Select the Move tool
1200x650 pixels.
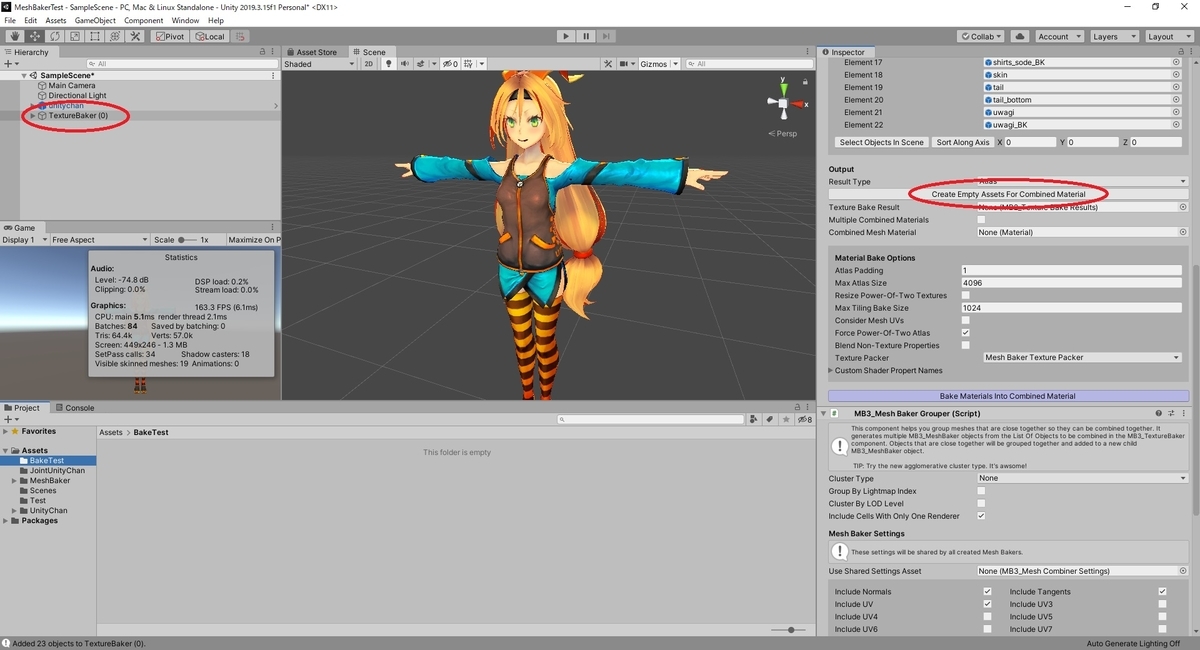(x=35, y=36)
